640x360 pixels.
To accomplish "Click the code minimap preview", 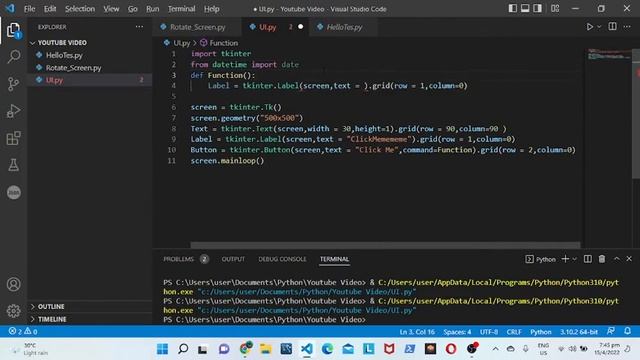I will tap(609, 54).
